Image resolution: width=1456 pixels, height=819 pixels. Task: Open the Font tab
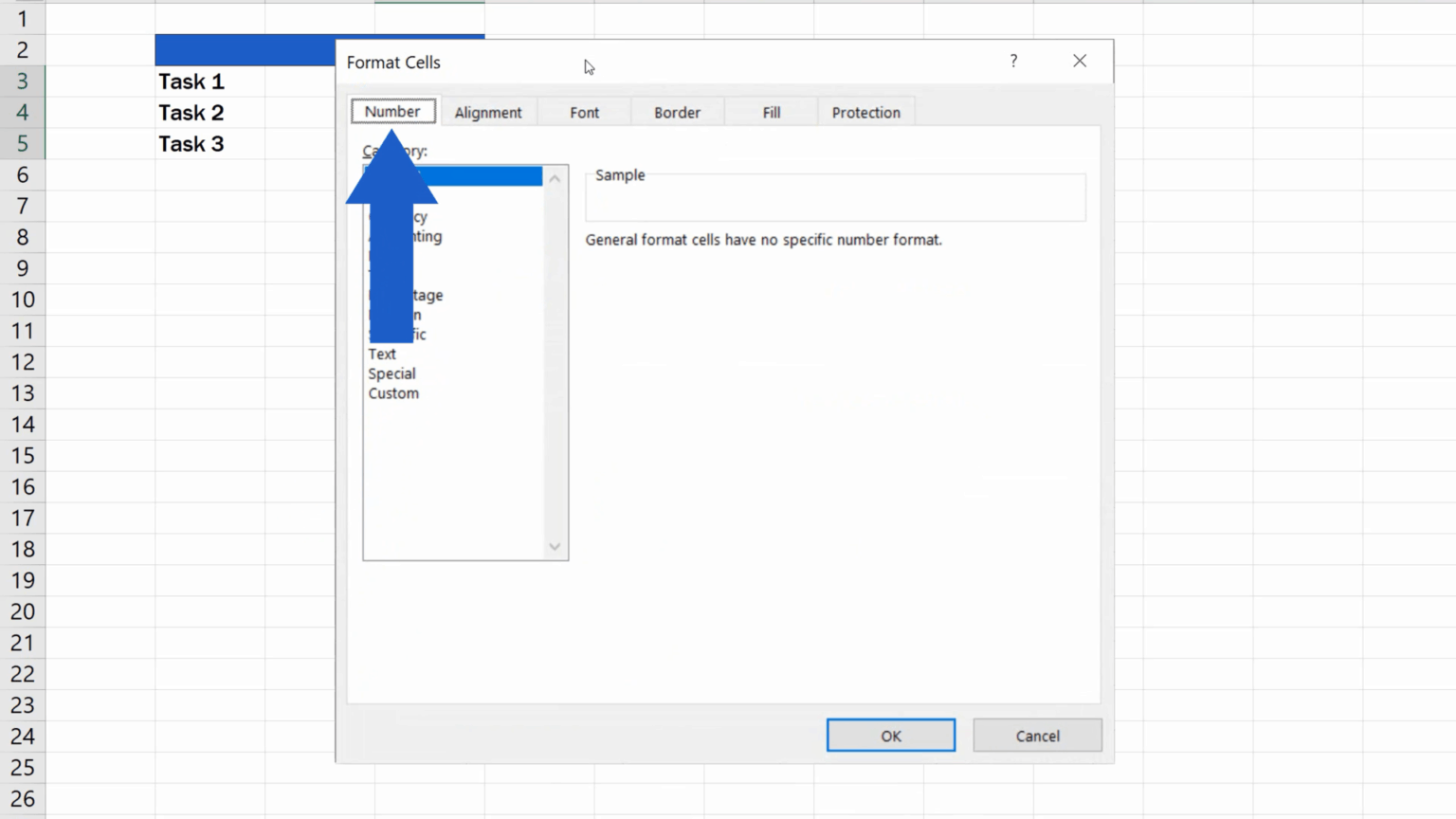click(584, 112)
